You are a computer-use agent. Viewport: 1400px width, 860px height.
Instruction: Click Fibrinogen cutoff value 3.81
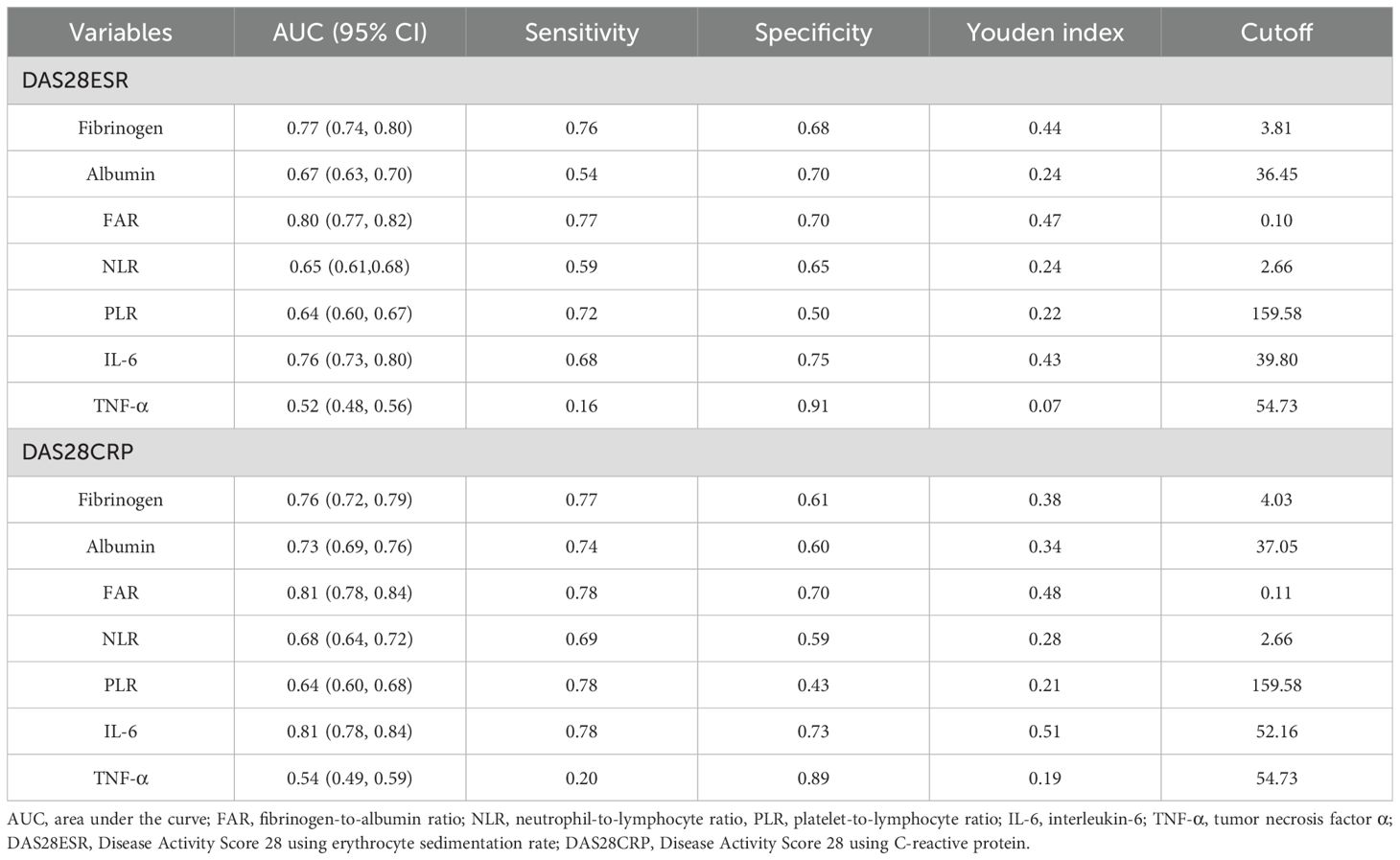click(x=1276, y=128)
